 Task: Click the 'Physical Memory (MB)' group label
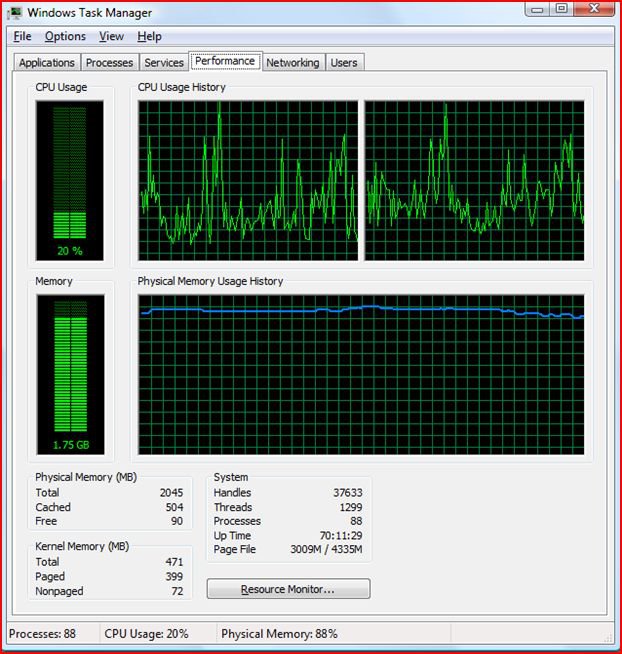click(x=86, y=477)
